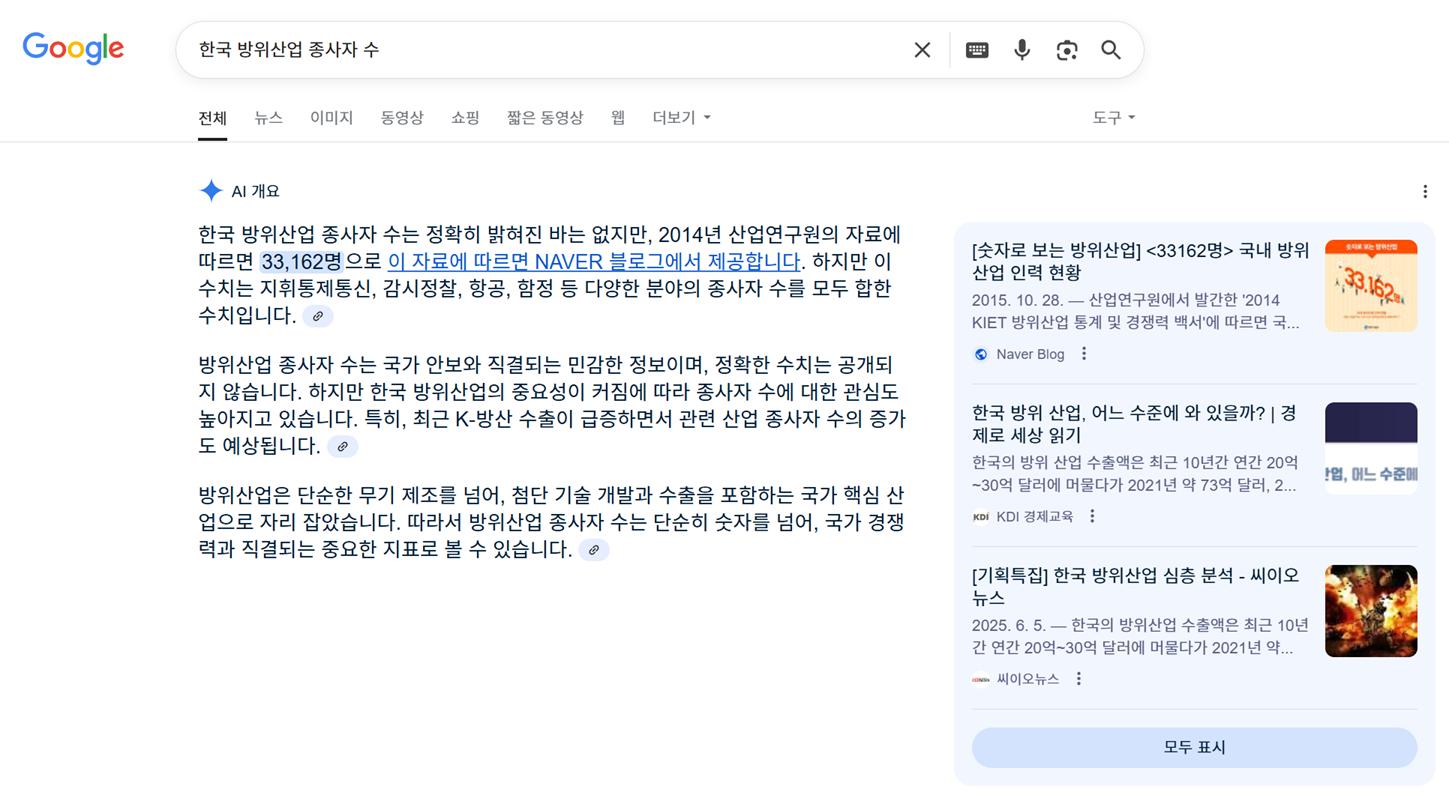Open options for Naver Blog result
Image resolution: width=1449 pixels, height=795 pixels.
pyautogui.click(x=1084, y=354)
